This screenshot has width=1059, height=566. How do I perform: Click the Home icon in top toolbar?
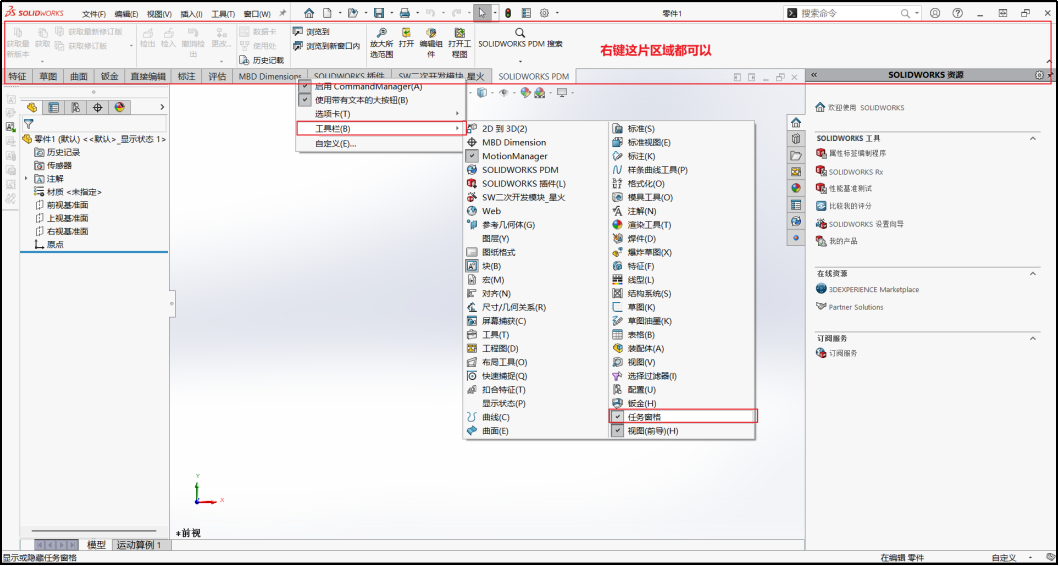click(x=309, y=13)
